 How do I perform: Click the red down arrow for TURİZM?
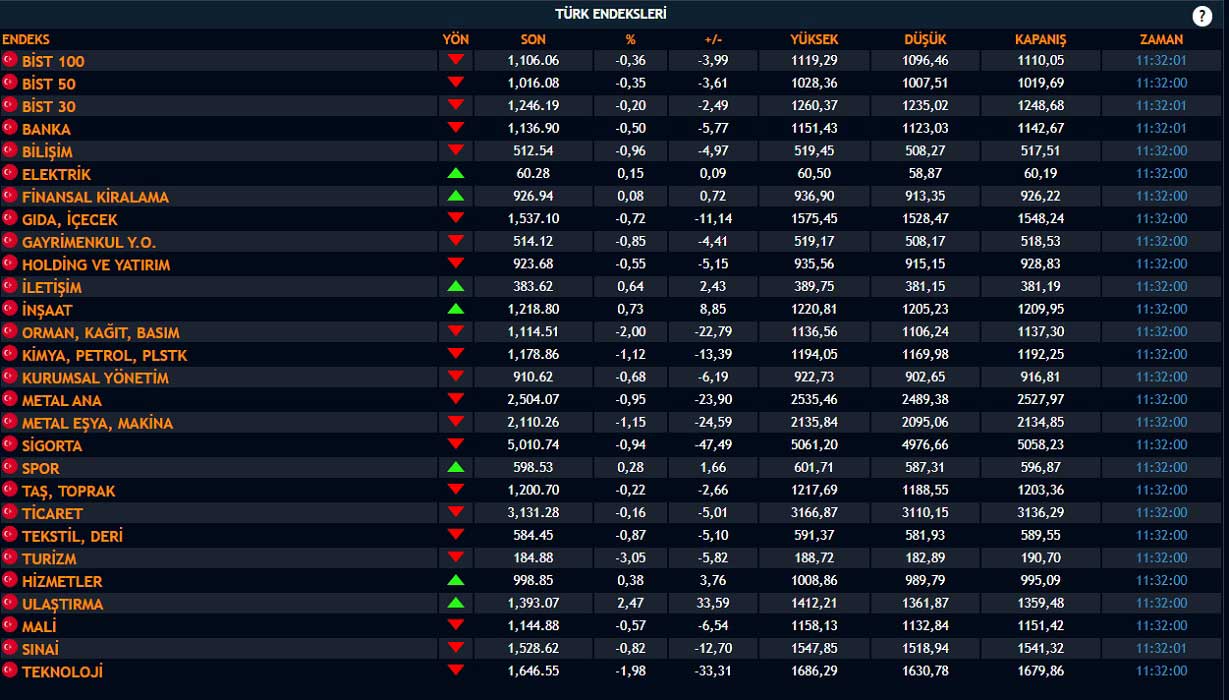[456, 558]
